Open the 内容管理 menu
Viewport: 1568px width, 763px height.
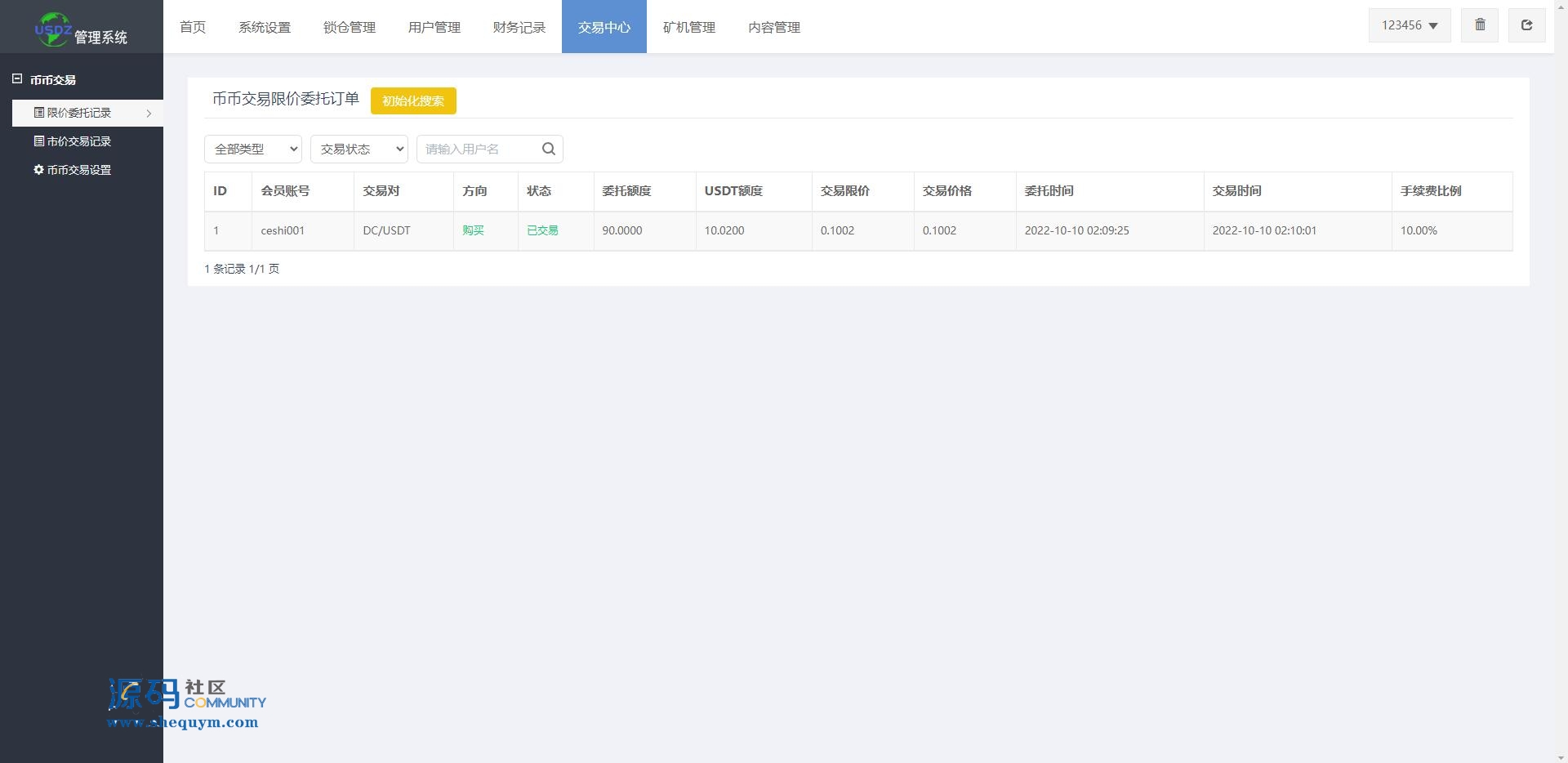click(774, 27)
